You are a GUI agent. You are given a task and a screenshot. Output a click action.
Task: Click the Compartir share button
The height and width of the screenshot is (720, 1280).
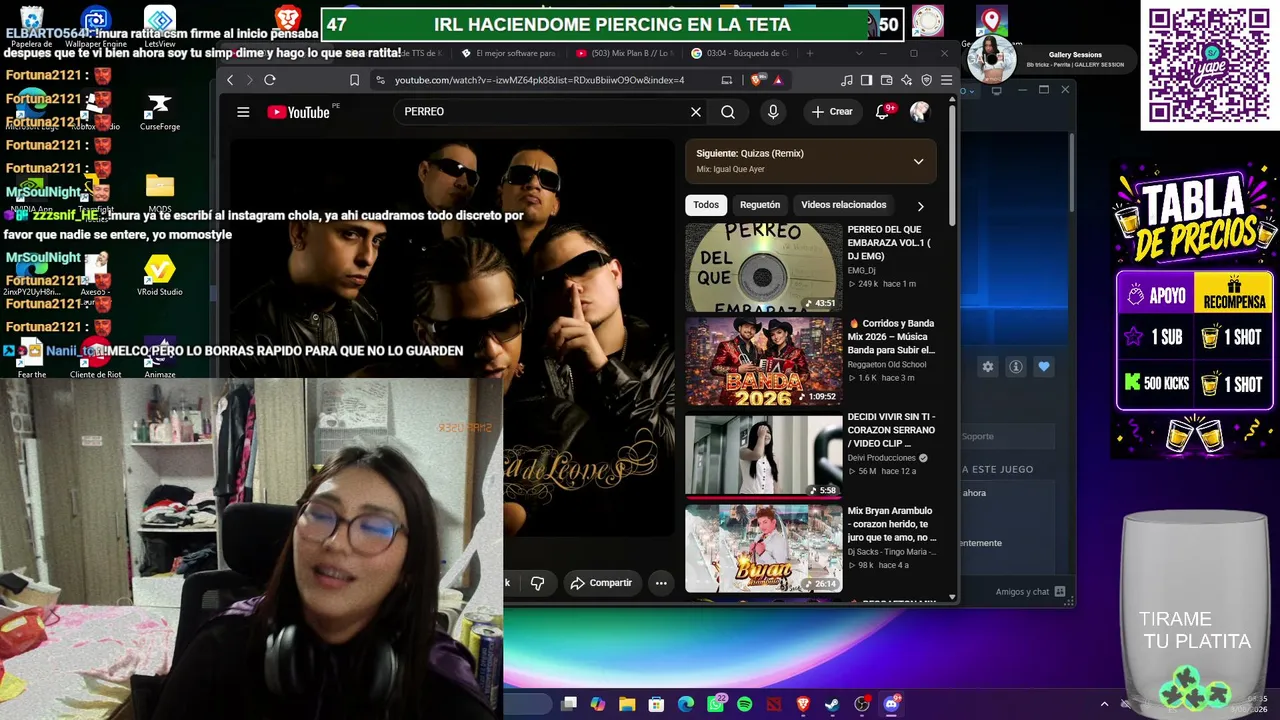602,583
